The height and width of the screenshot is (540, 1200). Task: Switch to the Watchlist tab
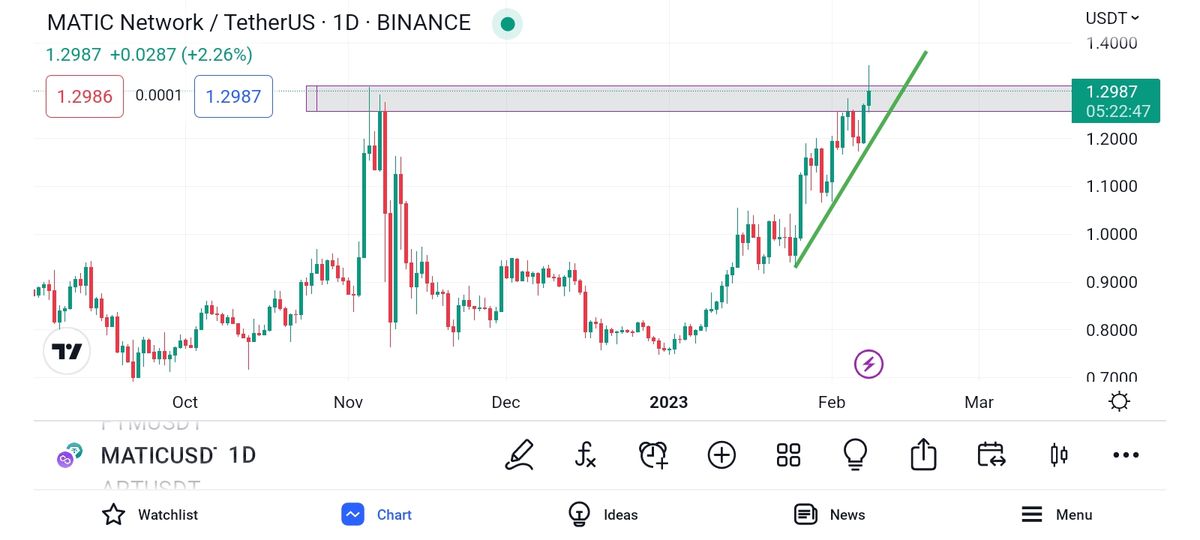150,514
